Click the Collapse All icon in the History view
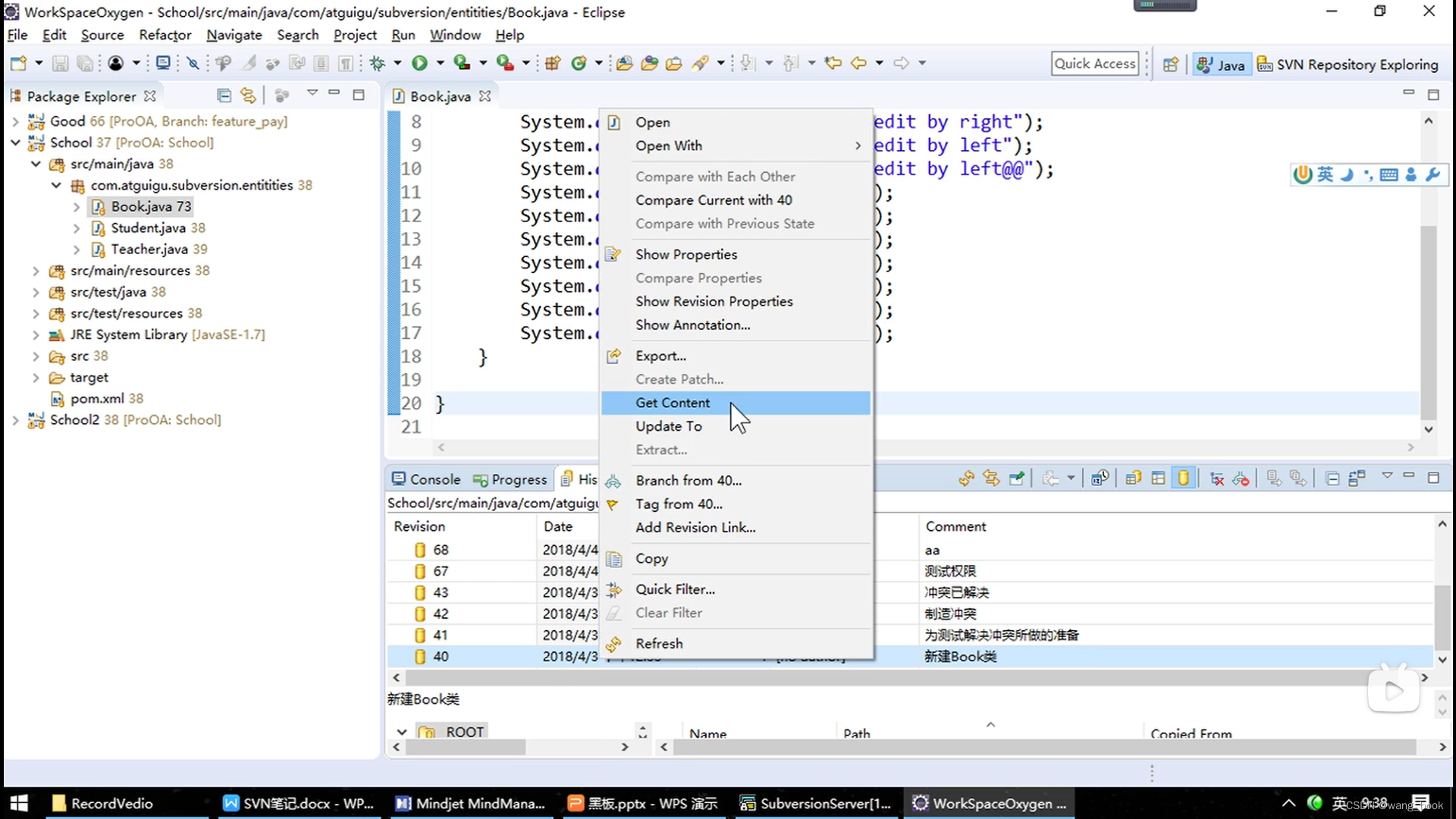Screen dimensions: 1456x819 coord(1332,479)
